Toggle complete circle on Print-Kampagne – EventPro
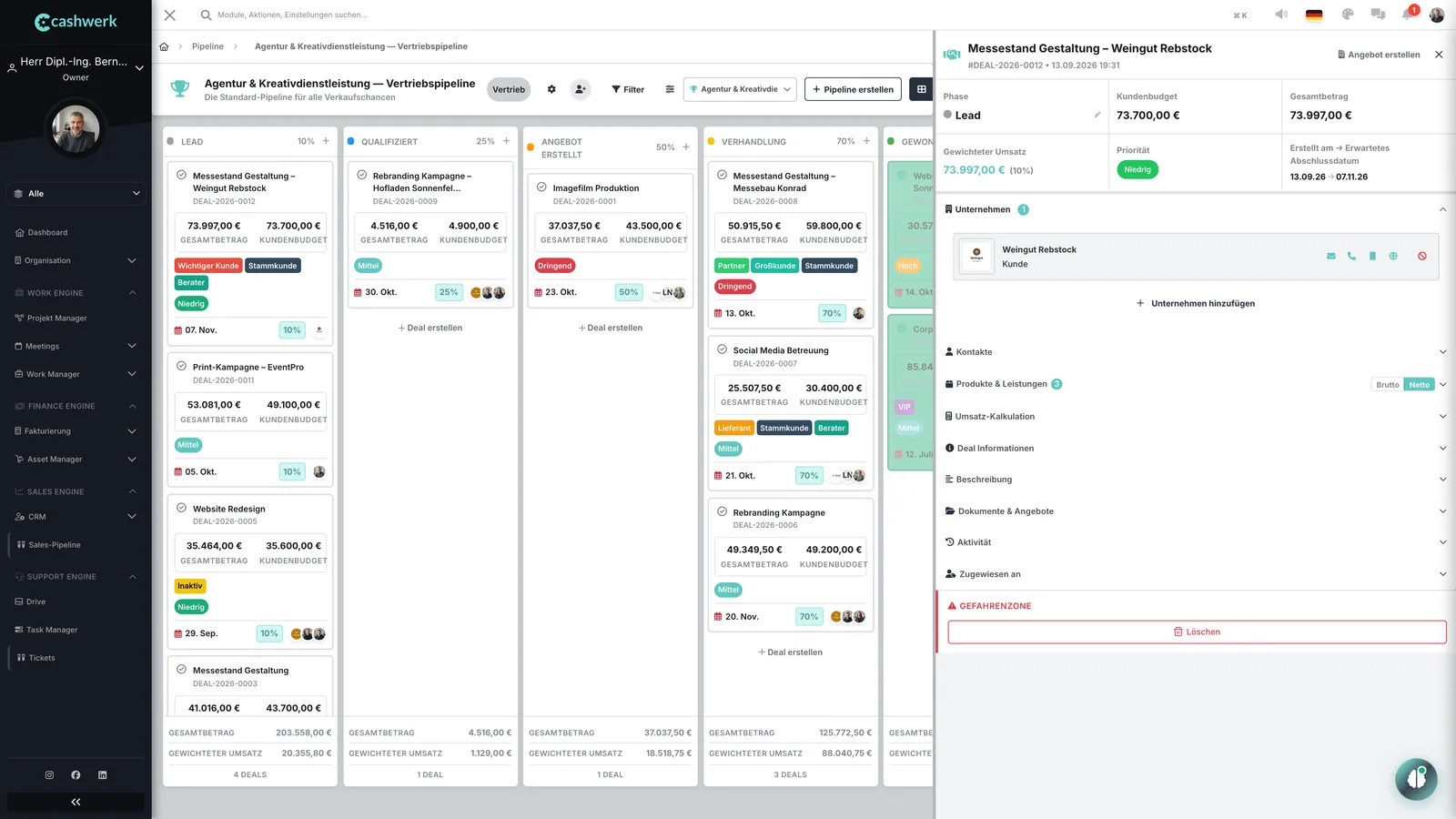 [x=181, y=366]
